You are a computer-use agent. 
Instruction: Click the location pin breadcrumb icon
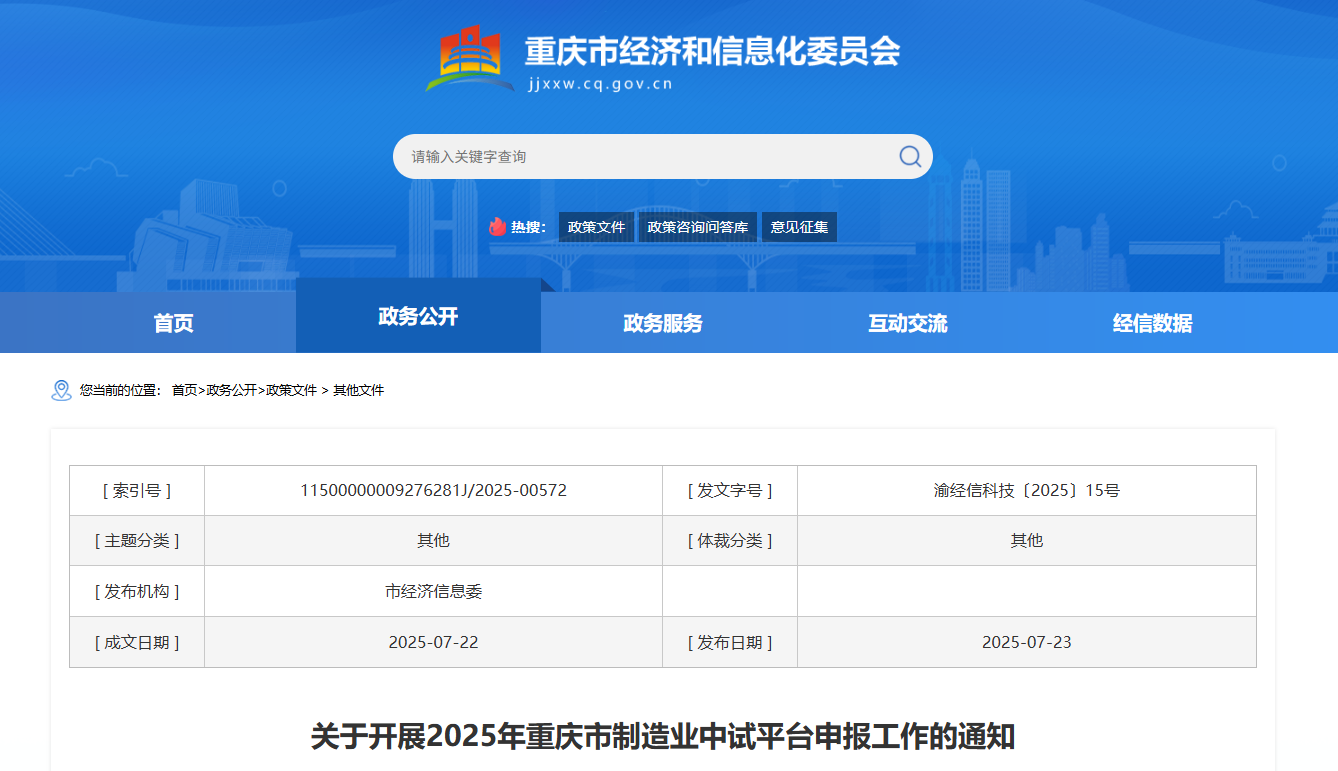pyautogui.click(x=61, y=390)
